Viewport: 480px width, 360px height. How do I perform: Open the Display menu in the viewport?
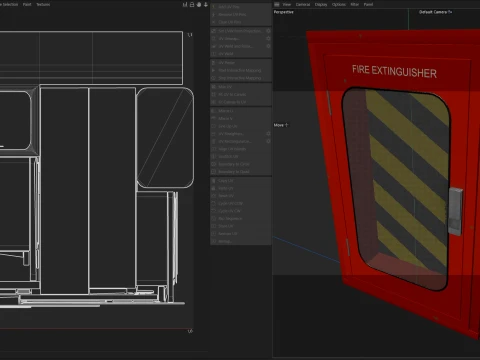point(321,4)
